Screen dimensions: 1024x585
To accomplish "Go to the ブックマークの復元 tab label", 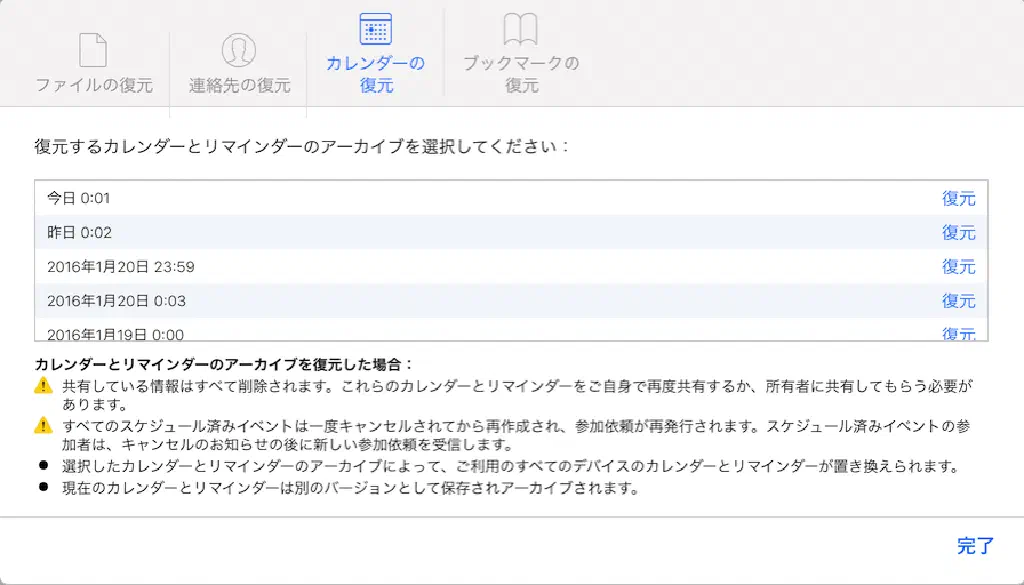I will coord(520,74).
